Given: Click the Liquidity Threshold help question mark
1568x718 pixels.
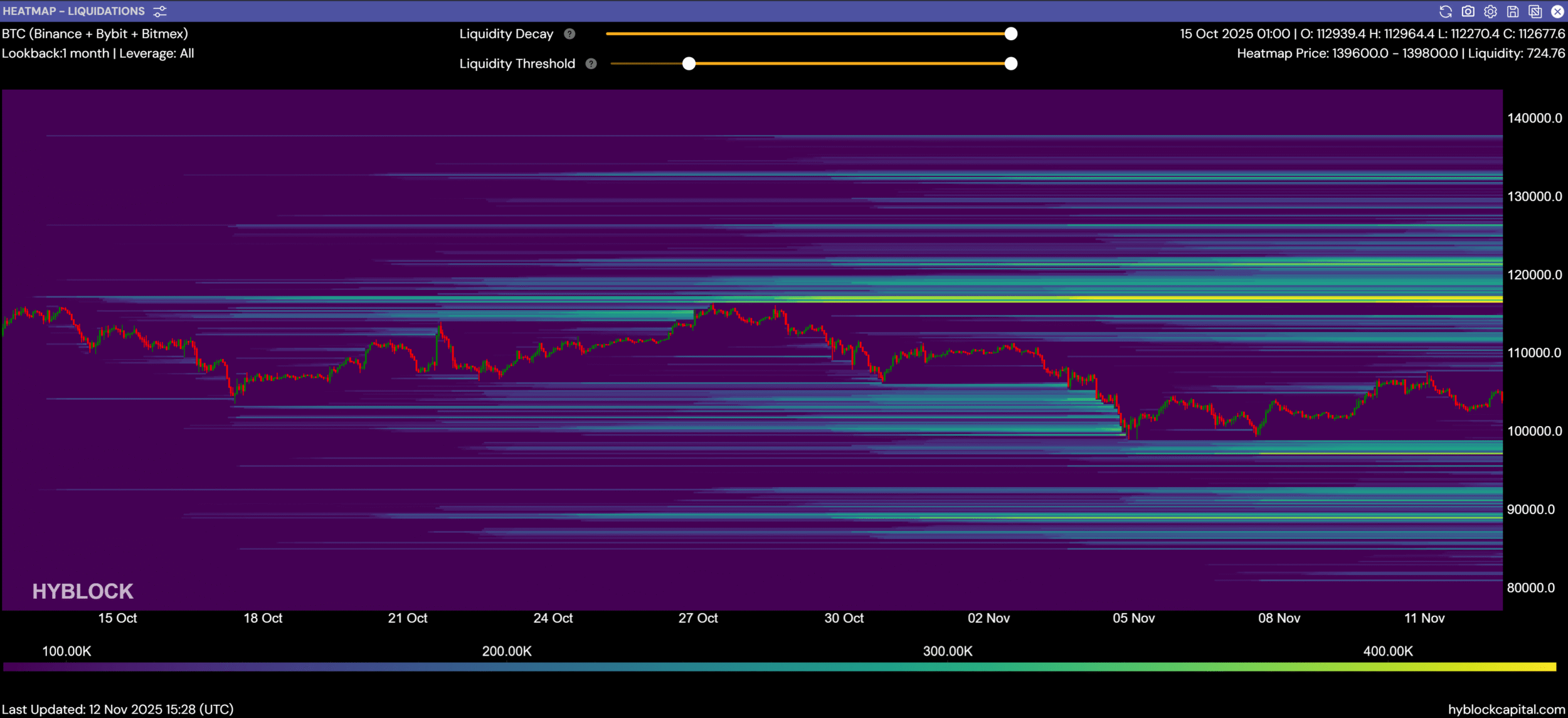Looking at the screenshot, I should [x=591, y=63].
